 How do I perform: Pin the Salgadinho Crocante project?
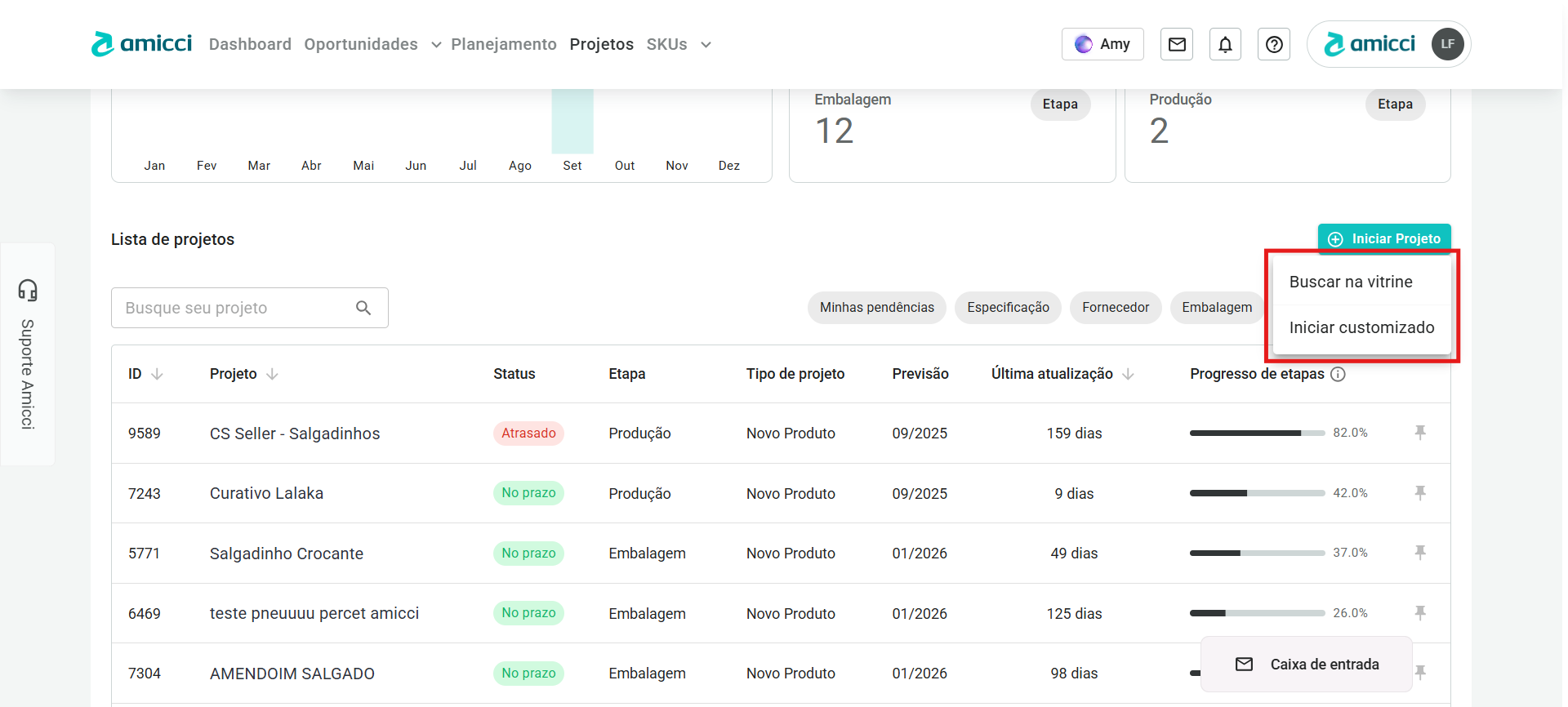coord(1420,553)
